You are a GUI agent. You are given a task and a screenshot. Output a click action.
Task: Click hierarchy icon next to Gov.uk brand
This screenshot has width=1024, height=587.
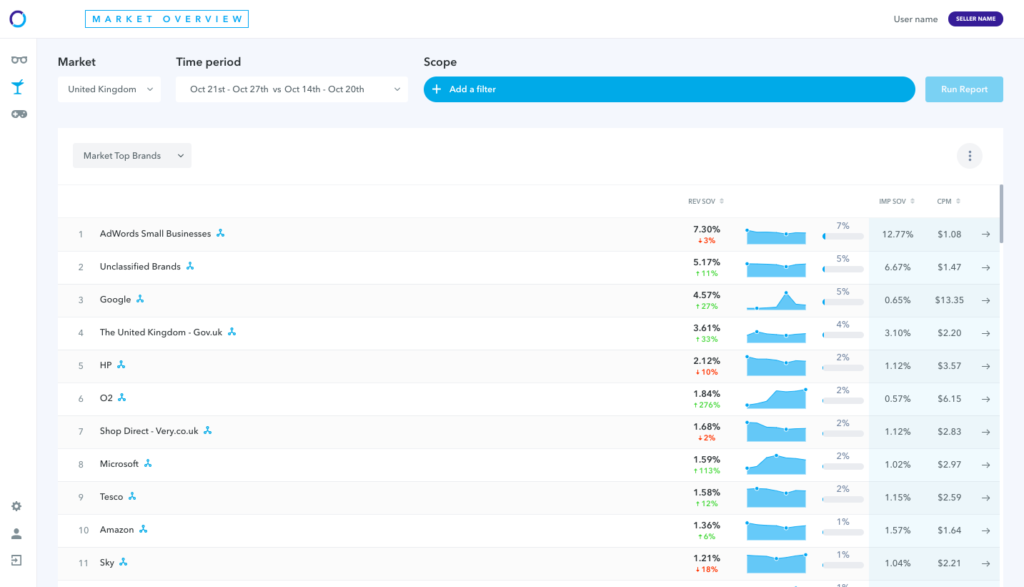[232, 332]
